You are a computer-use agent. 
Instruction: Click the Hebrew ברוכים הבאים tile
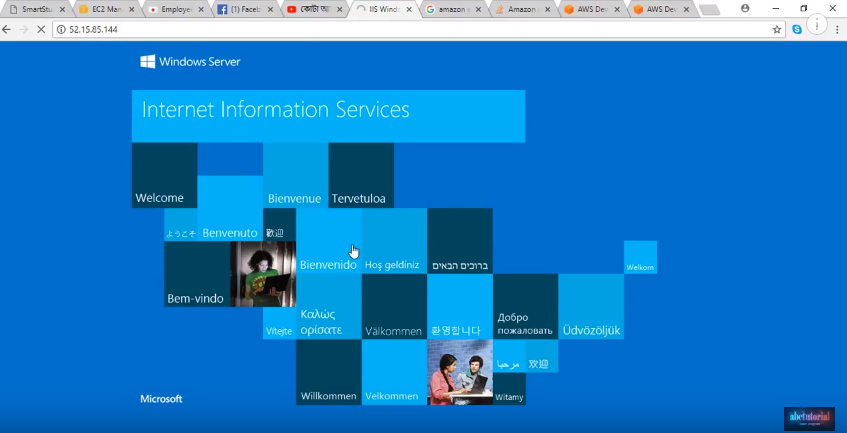460,241
